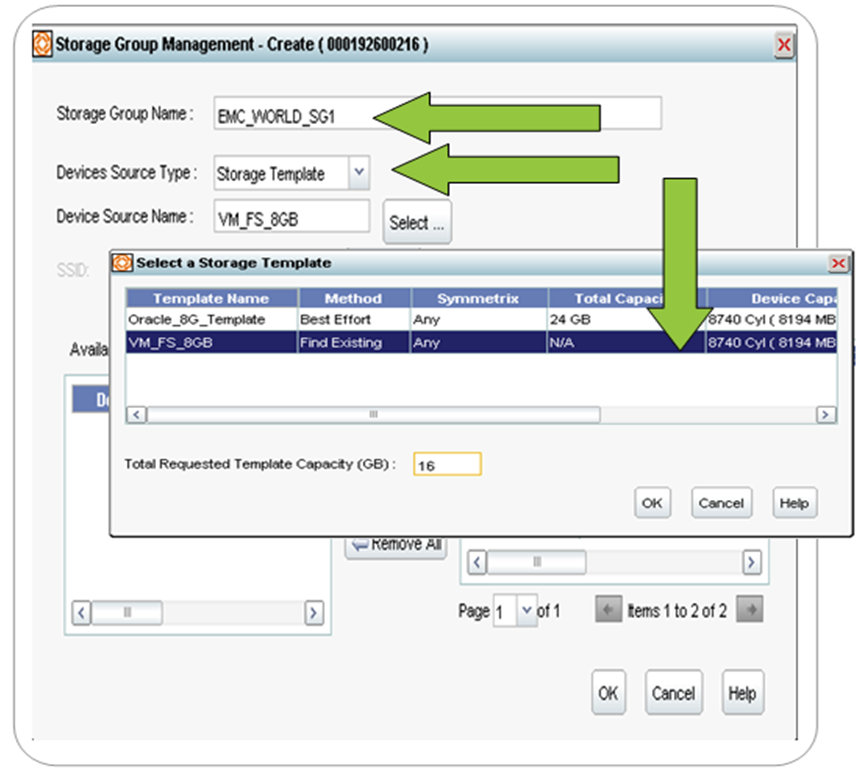This screenshot has height=769, width=861.
Task: Select the Oracle_8G_Template row
Action: pos(481,320)
